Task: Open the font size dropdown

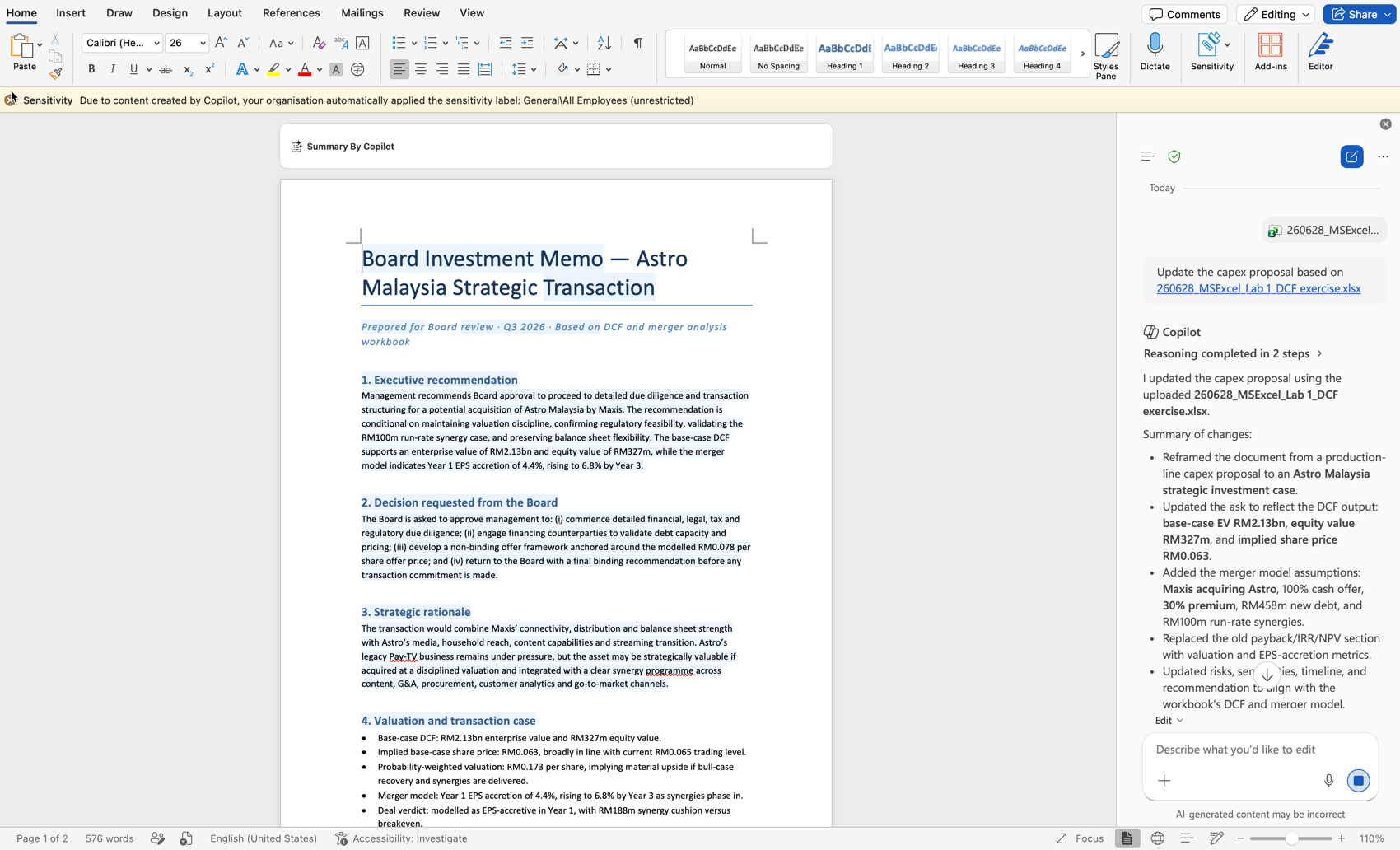Action: click(203, 43)
